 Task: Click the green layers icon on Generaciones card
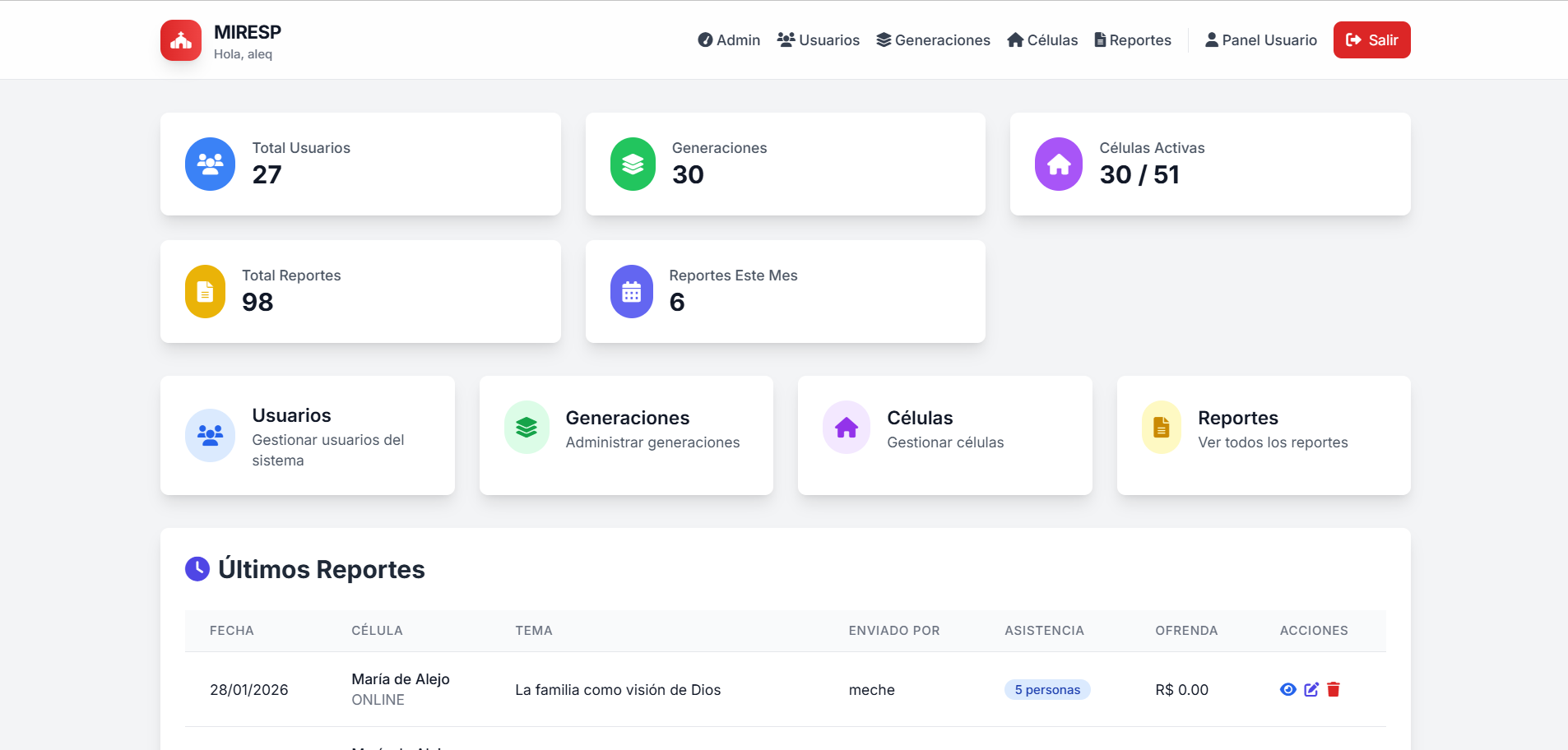pyautogui.click(x=632, y=164)
